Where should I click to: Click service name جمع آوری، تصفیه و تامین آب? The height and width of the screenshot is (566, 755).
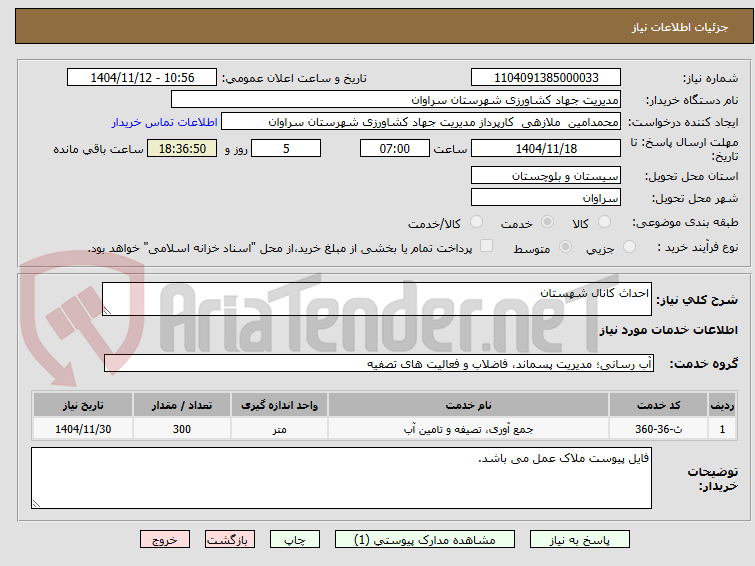tap(469, 429)
